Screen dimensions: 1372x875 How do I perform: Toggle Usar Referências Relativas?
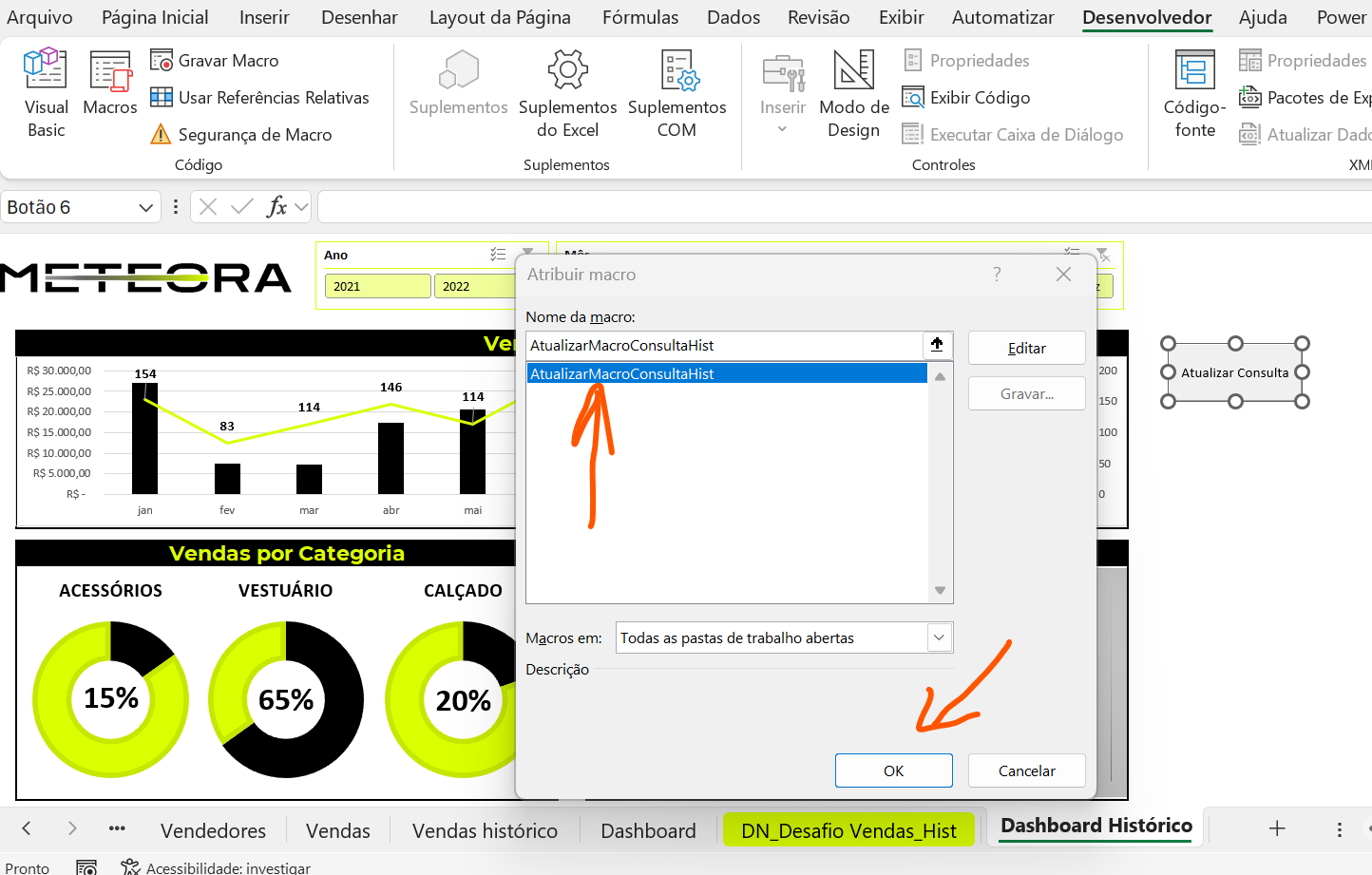pyautogui.click(x=259, y=97)
